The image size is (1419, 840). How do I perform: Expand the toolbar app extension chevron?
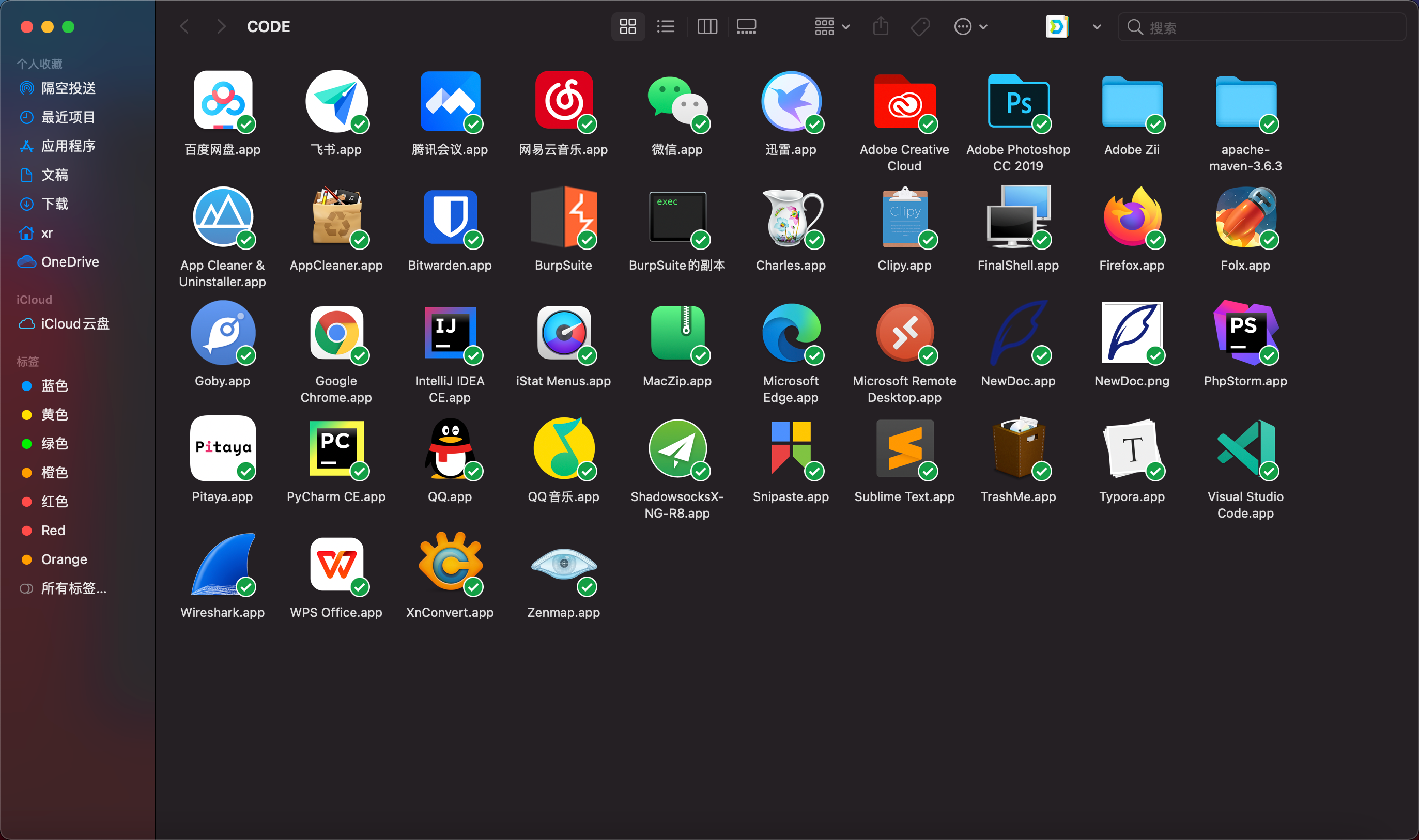click(1097, 26)
